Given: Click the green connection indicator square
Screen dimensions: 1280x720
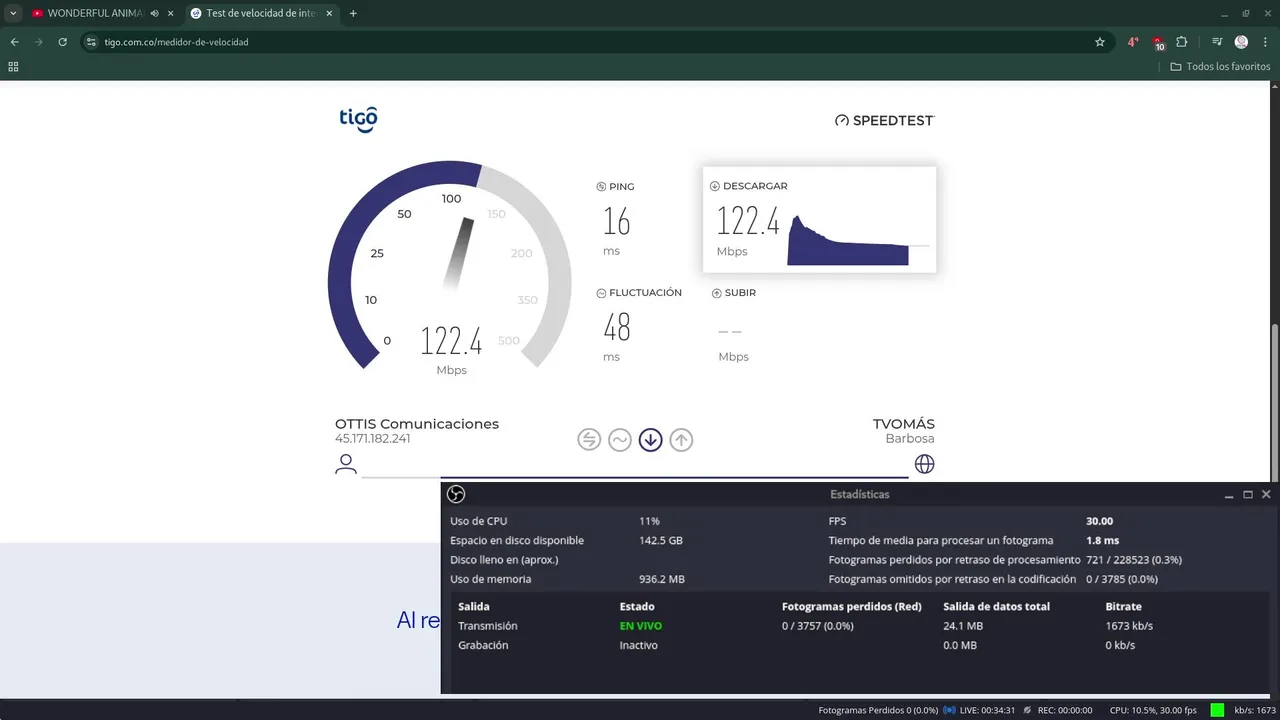Looking at the screenshot, I should tap(1217, 710).
